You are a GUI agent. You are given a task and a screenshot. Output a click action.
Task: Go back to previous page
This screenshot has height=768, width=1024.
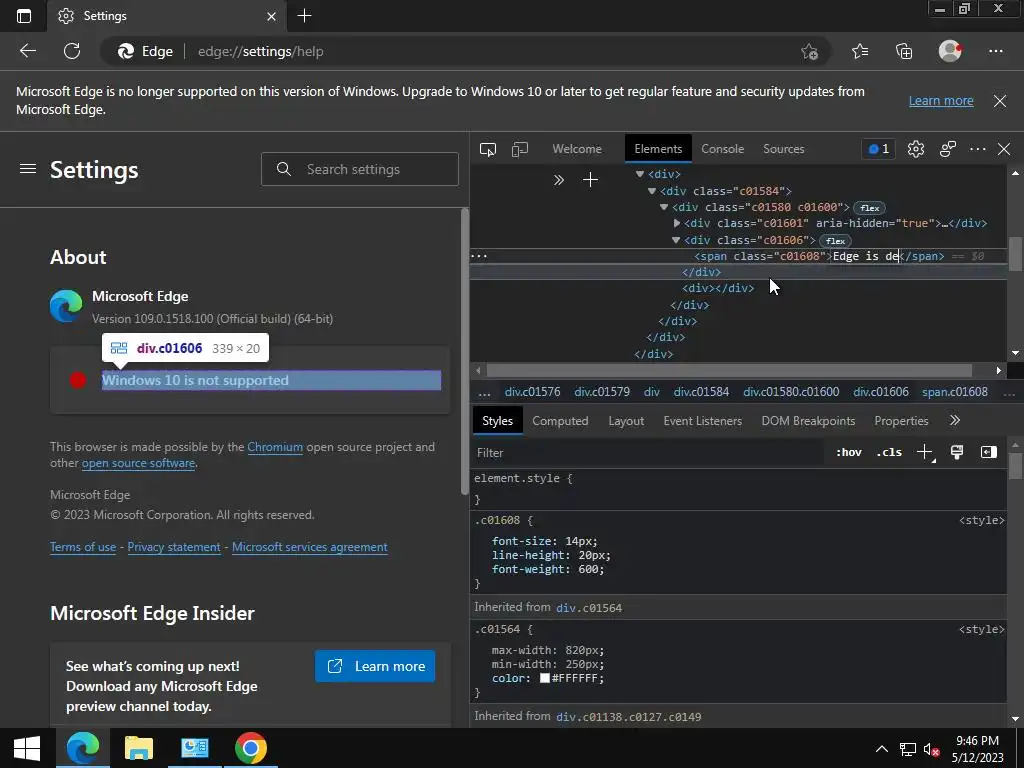[27, 51]
